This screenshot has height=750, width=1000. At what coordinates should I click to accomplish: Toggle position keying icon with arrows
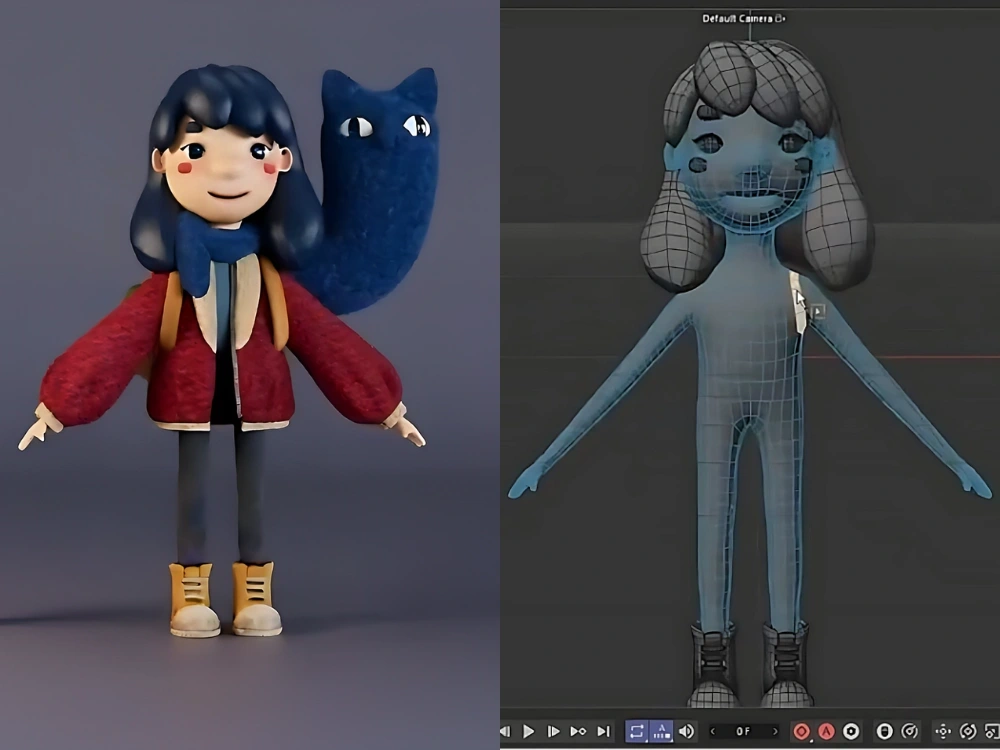(943, 731)
